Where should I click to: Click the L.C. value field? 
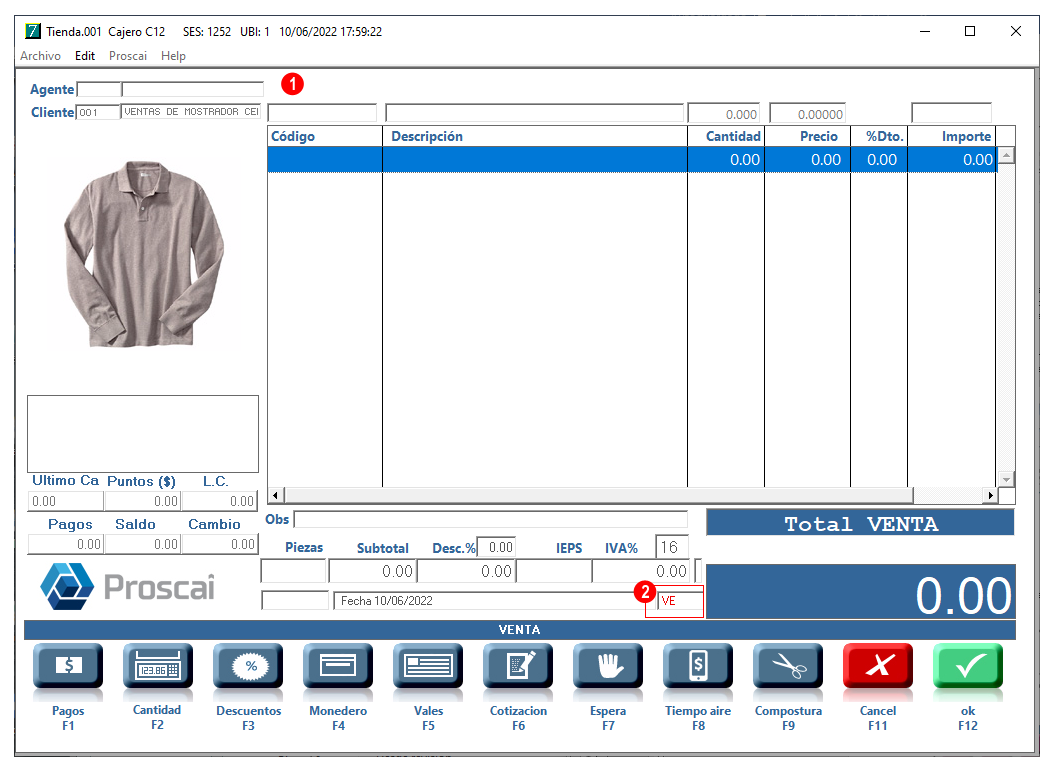pos(220,501)
